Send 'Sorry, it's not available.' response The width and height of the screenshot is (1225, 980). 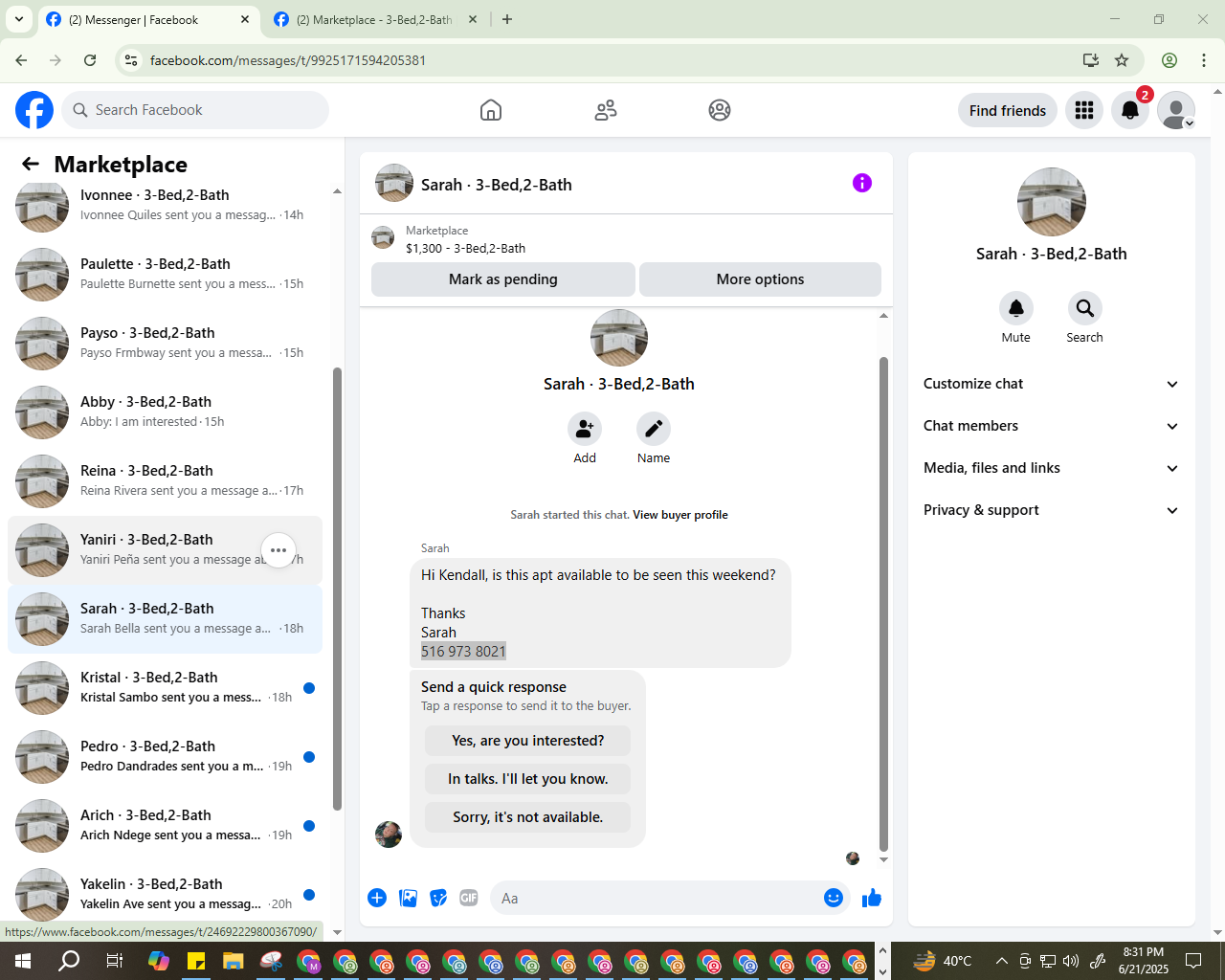528,817
